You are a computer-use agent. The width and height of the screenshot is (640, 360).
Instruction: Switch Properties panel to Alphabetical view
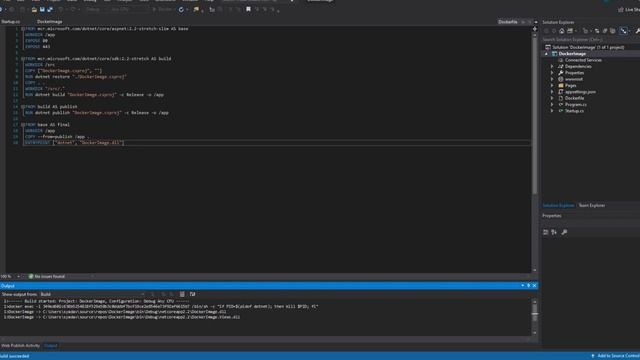point(554,232)
